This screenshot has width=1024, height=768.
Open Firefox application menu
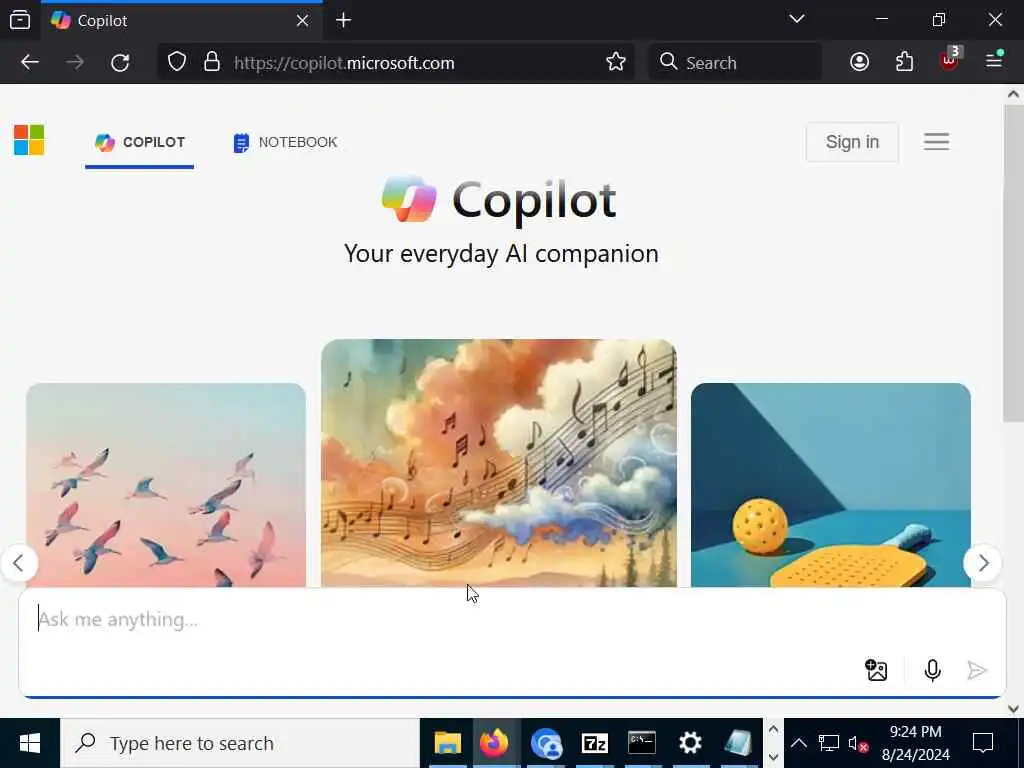click(995, 61)
